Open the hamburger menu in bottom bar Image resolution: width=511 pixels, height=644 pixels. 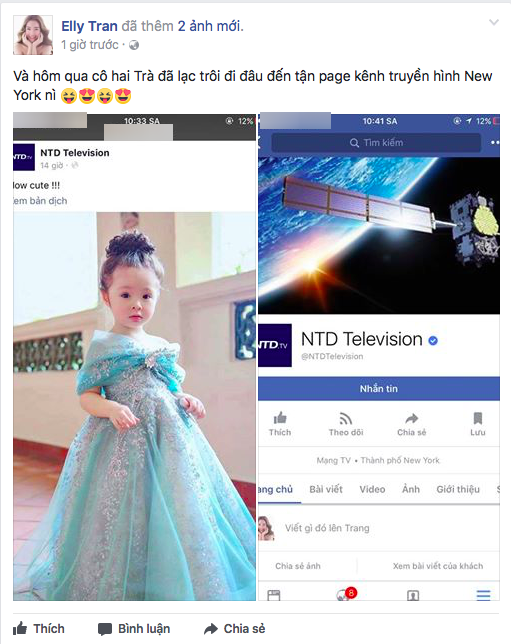483,595
